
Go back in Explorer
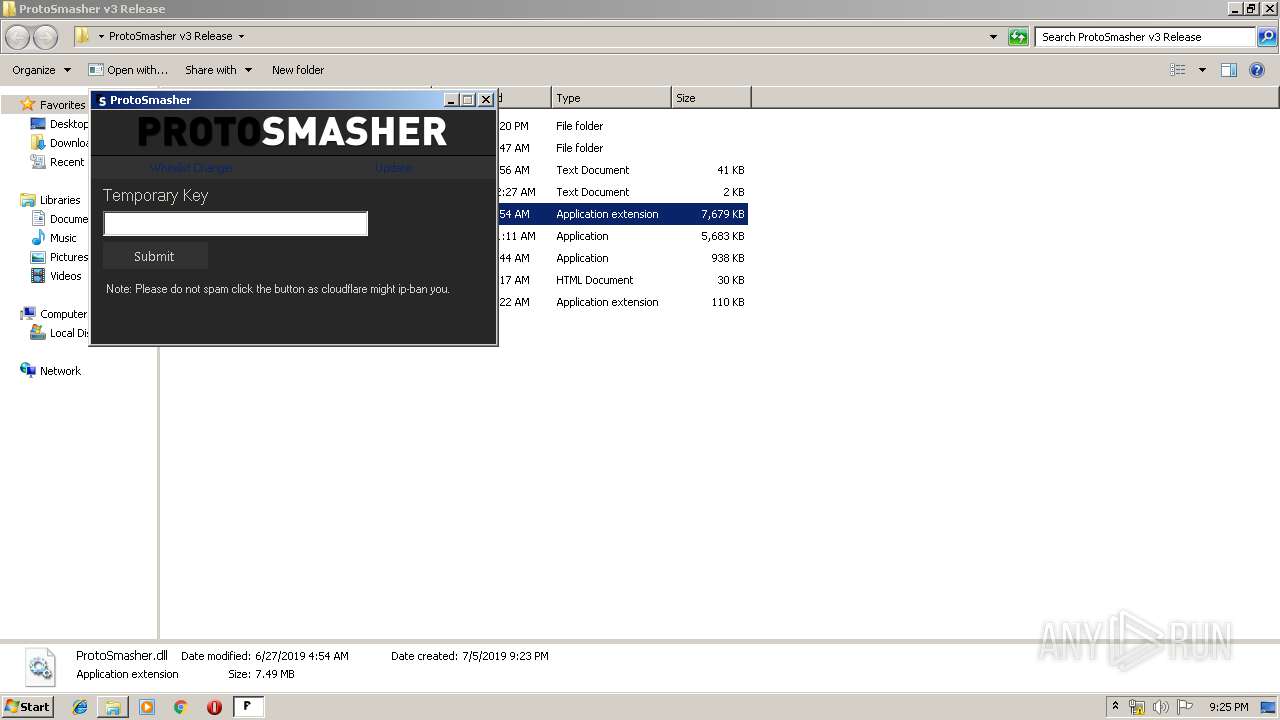[18, 37]
